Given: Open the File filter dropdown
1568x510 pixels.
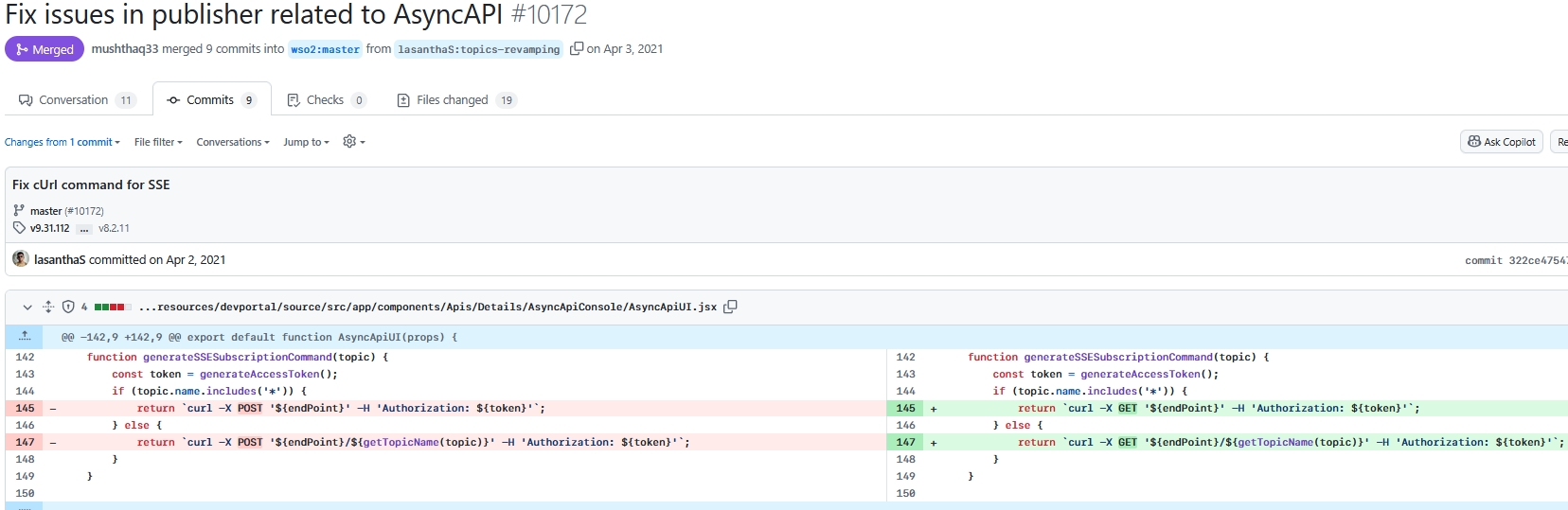Looking at the screenshot, I should 158,142.
